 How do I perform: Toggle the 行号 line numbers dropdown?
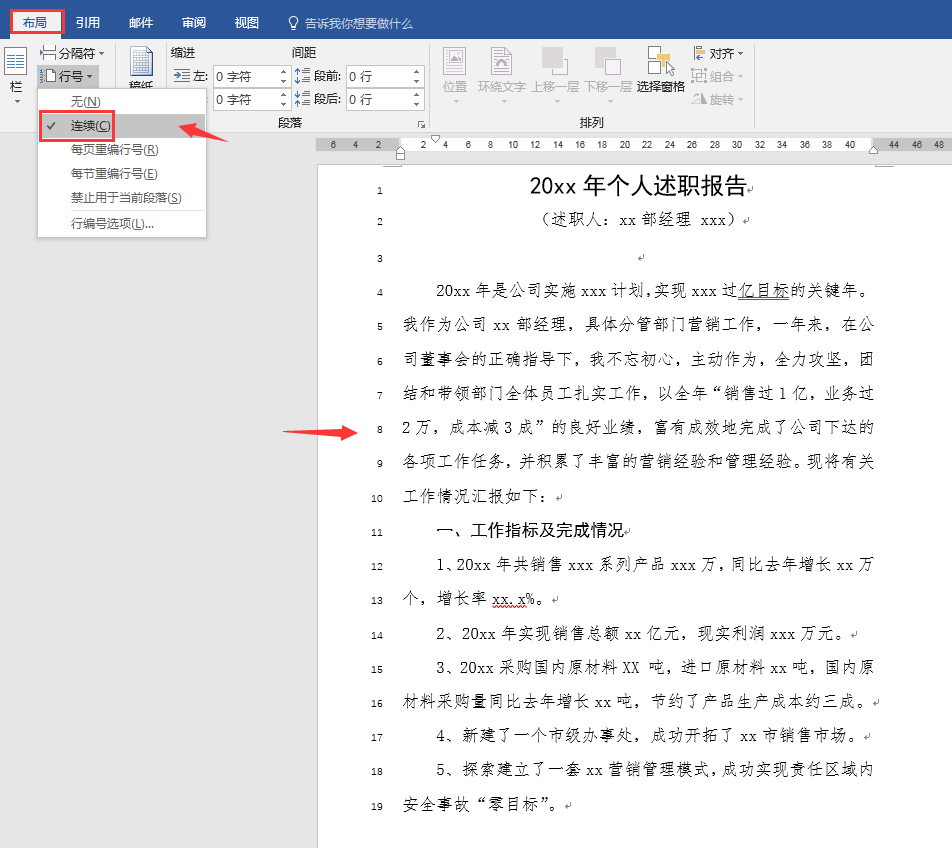pos(67,76)
